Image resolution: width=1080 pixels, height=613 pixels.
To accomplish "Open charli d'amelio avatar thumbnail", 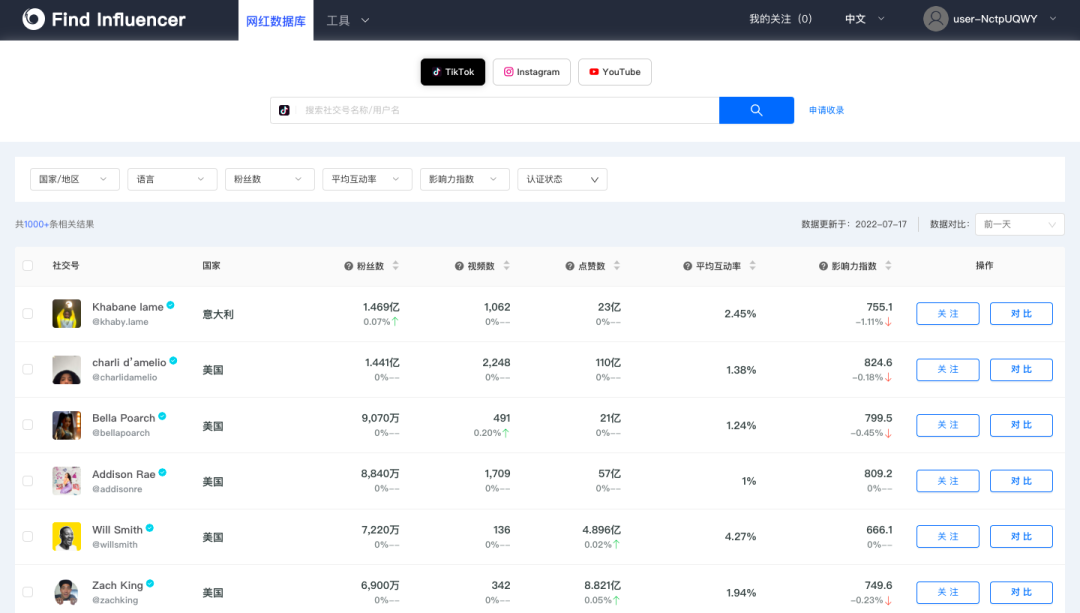I will [x=67, y=369].
